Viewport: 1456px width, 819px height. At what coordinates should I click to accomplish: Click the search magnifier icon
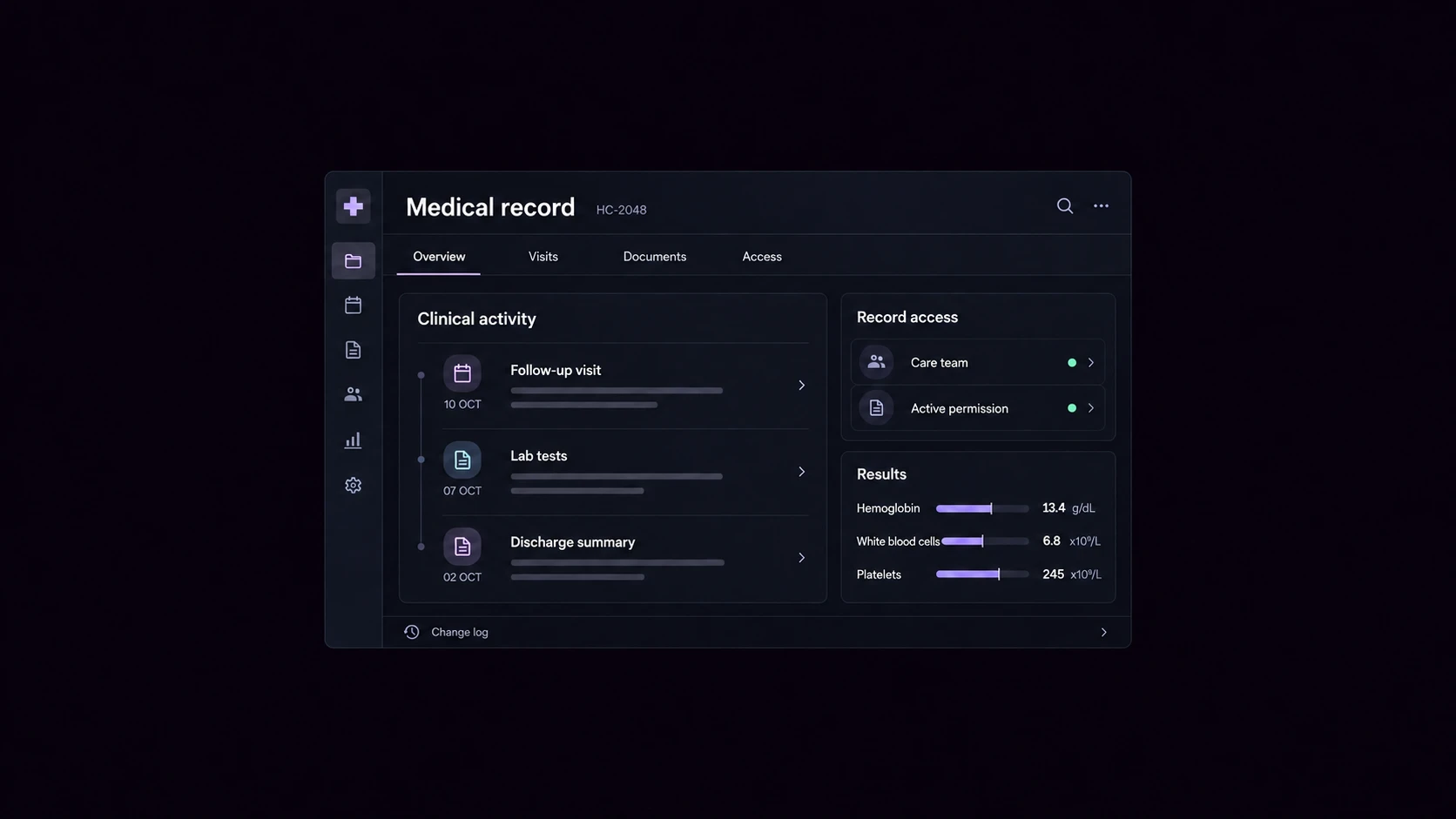[1065, 206]
